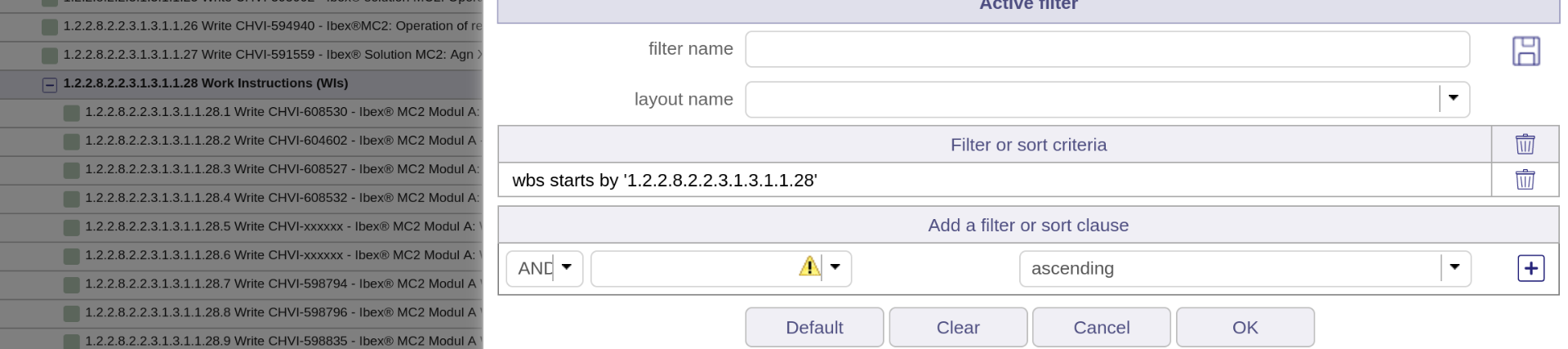Click the yellow warning icon in field selector
The height and width of the screenshot is (349, 1568).
808,266
